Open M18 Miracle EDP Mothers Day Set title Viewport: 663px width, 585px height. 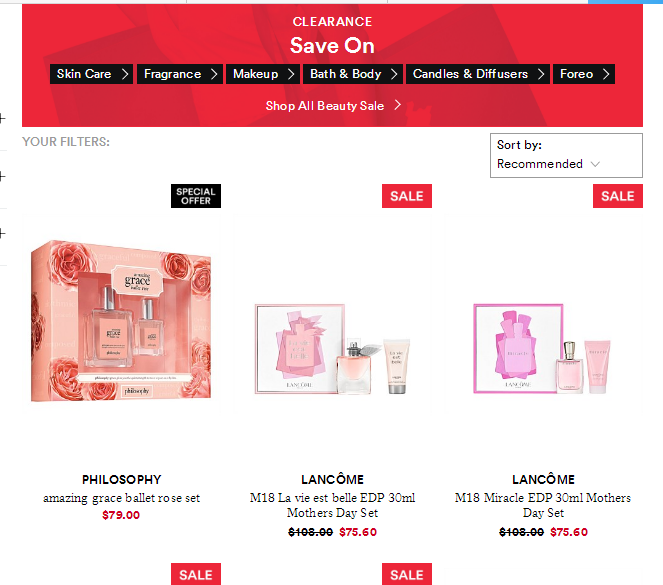[543, 505]
